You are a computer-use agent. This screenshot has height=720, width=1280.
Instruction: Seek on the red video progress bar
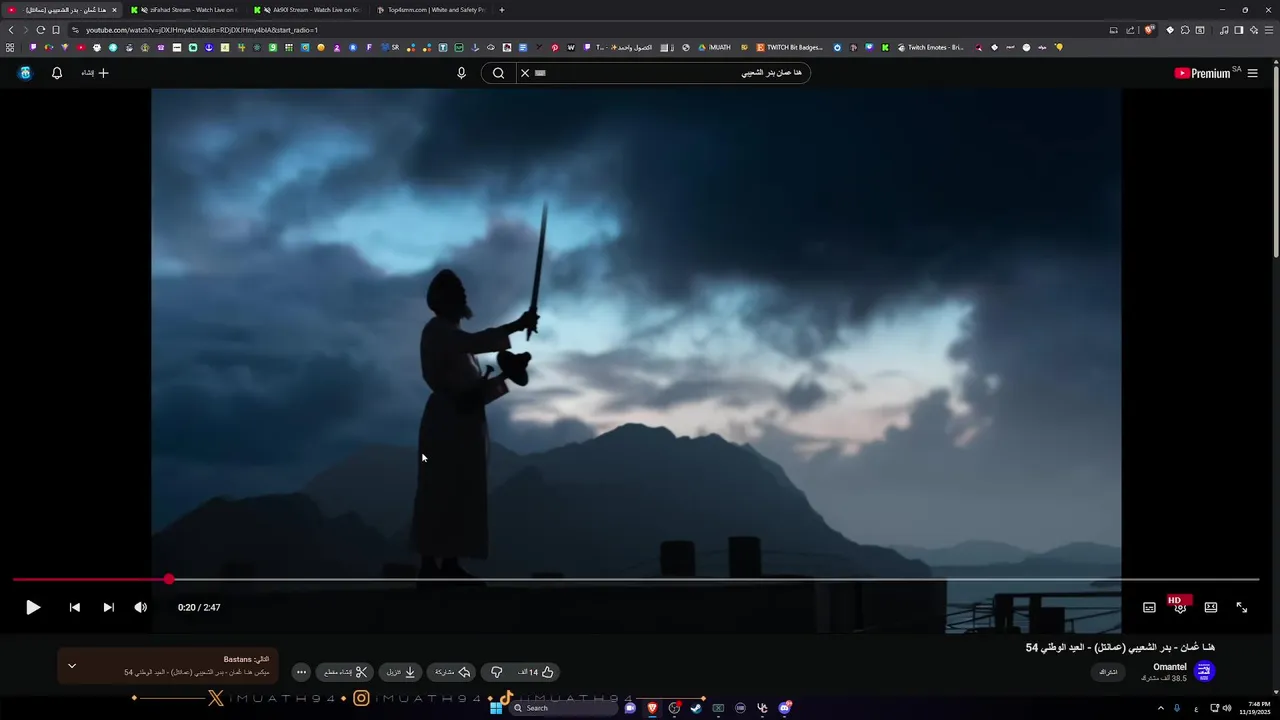coord(636,579)
